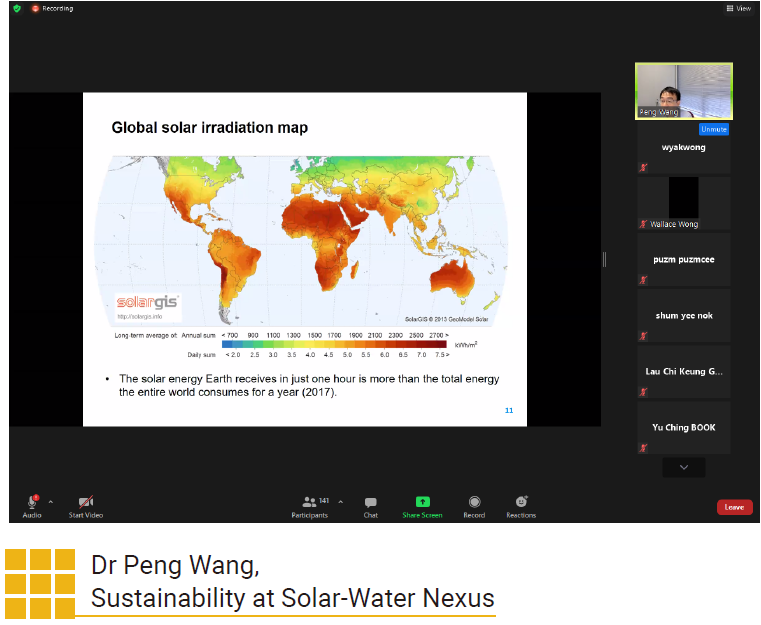Click slide number 11

(x=509, y=411)
